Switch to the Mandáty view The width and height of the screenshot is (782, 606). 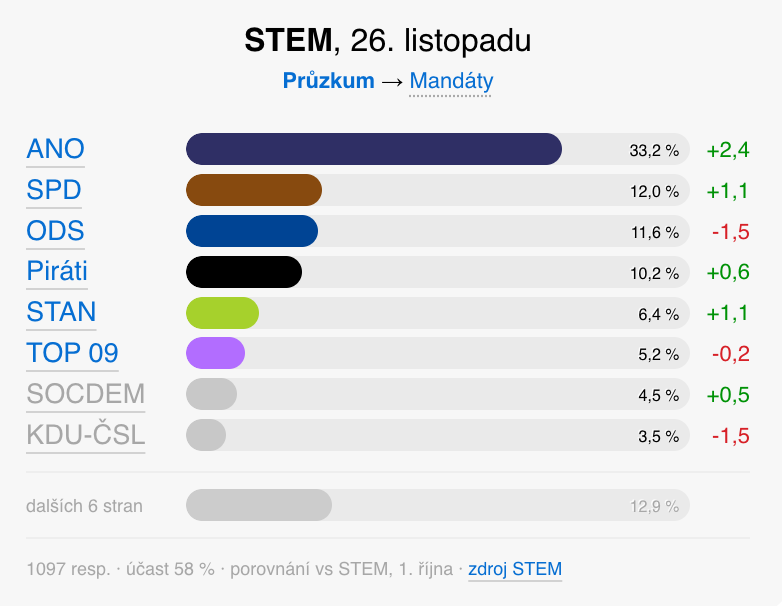tap(451, 81)
